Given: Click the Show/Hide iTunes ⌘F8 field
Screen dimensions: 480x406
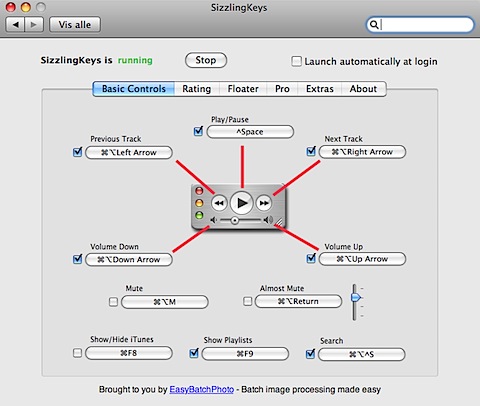Looking at the screenshot, I should click(129, 353).
